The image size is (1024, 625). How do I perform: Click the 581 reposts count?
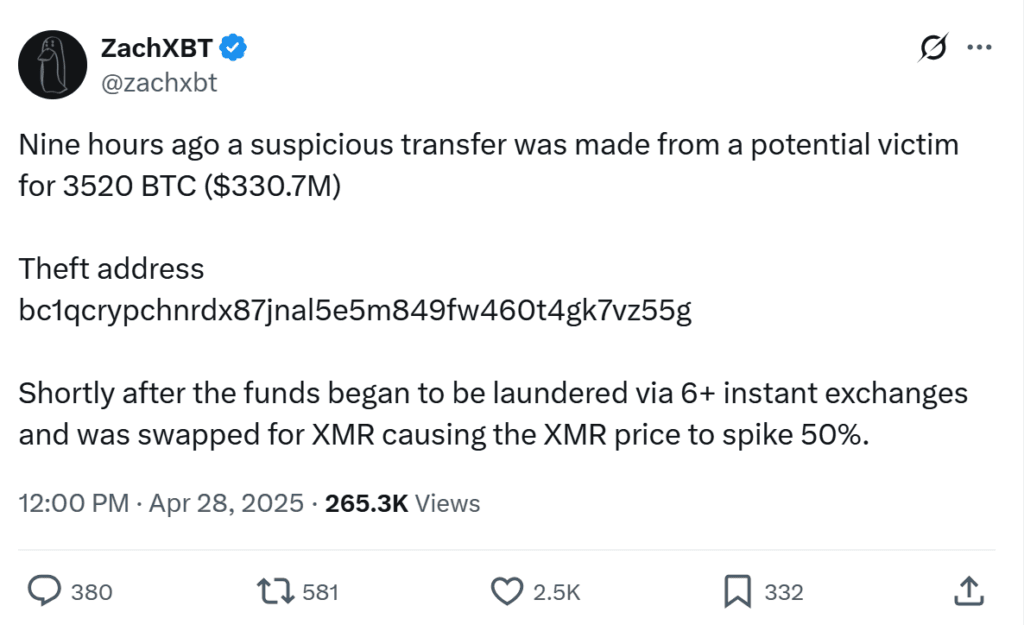click(x=321, y=592)
